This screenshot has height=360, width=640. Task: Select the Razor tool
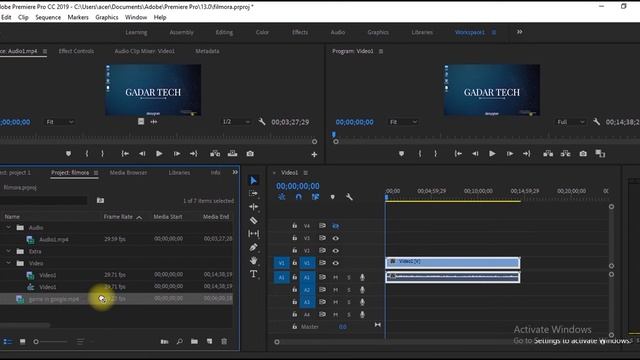(x=253, y=220)
